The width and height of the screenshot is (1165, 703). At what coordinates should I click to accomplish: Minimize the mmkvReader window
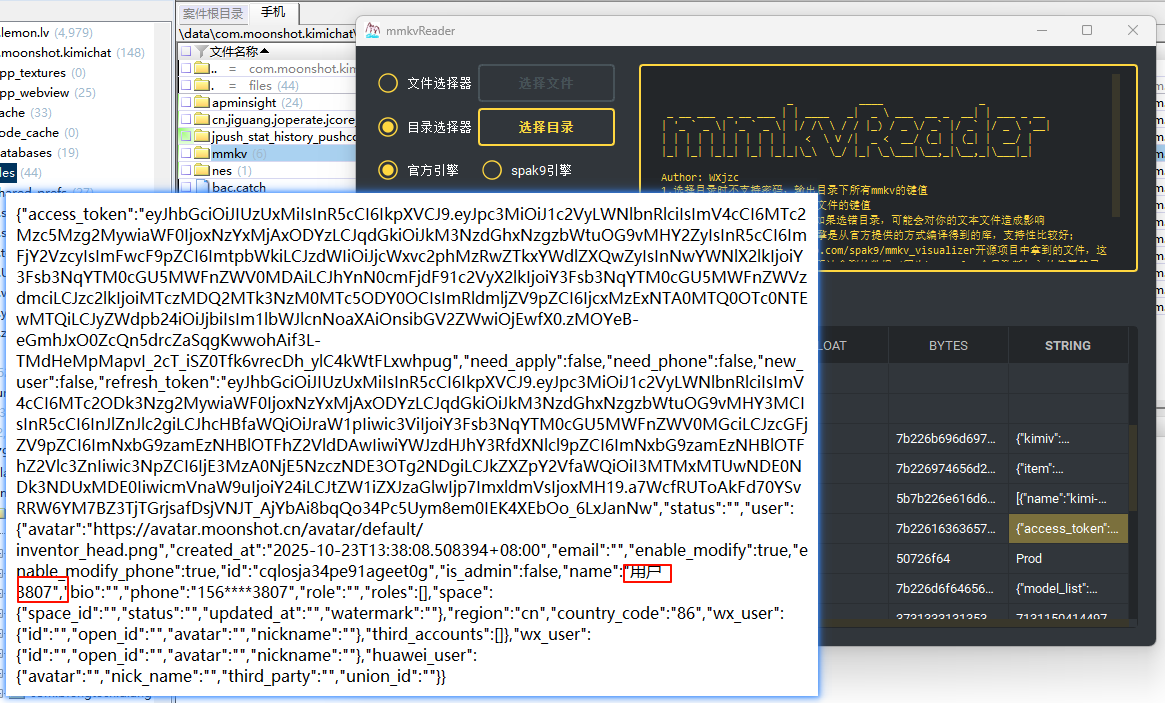click(x=1042, y=30)
